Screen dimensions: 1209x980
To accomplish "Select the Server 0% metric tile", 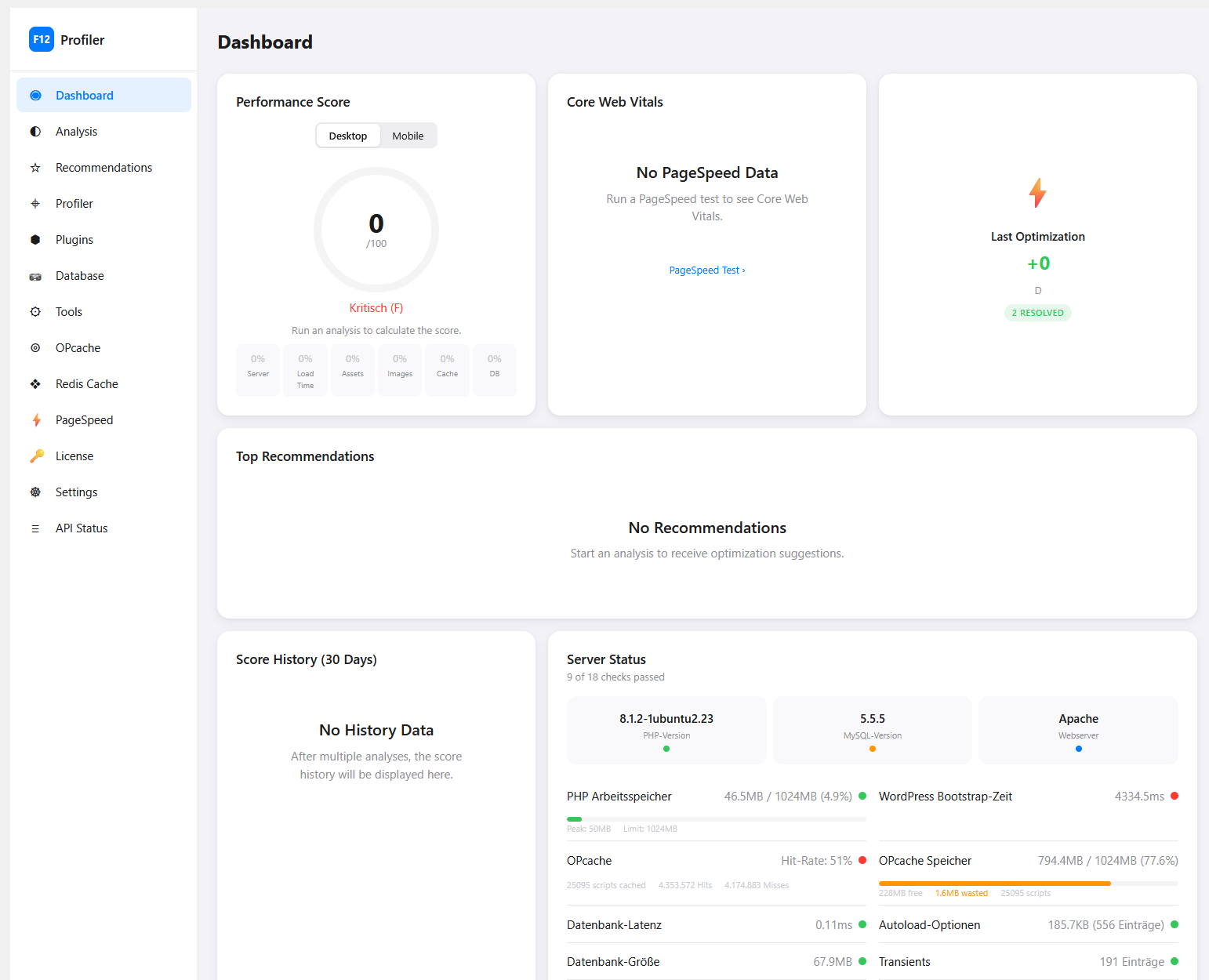I will 258,369.
